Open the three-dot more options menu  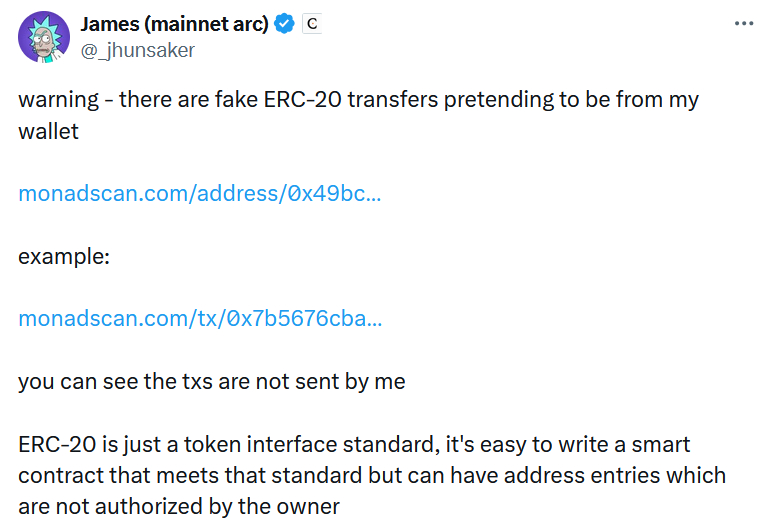coord(744,23)
